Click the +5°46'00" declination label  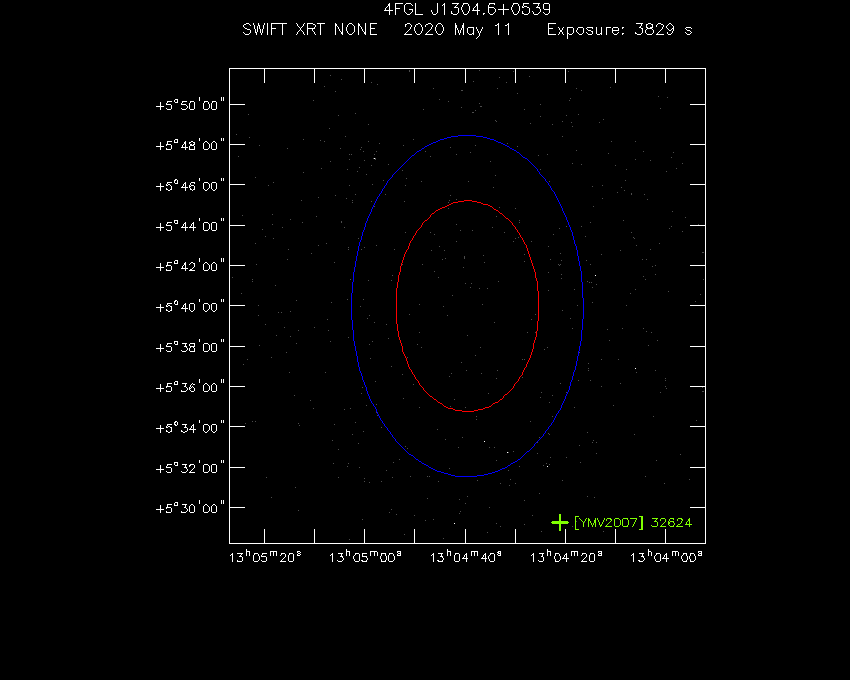tap(190, 186)
